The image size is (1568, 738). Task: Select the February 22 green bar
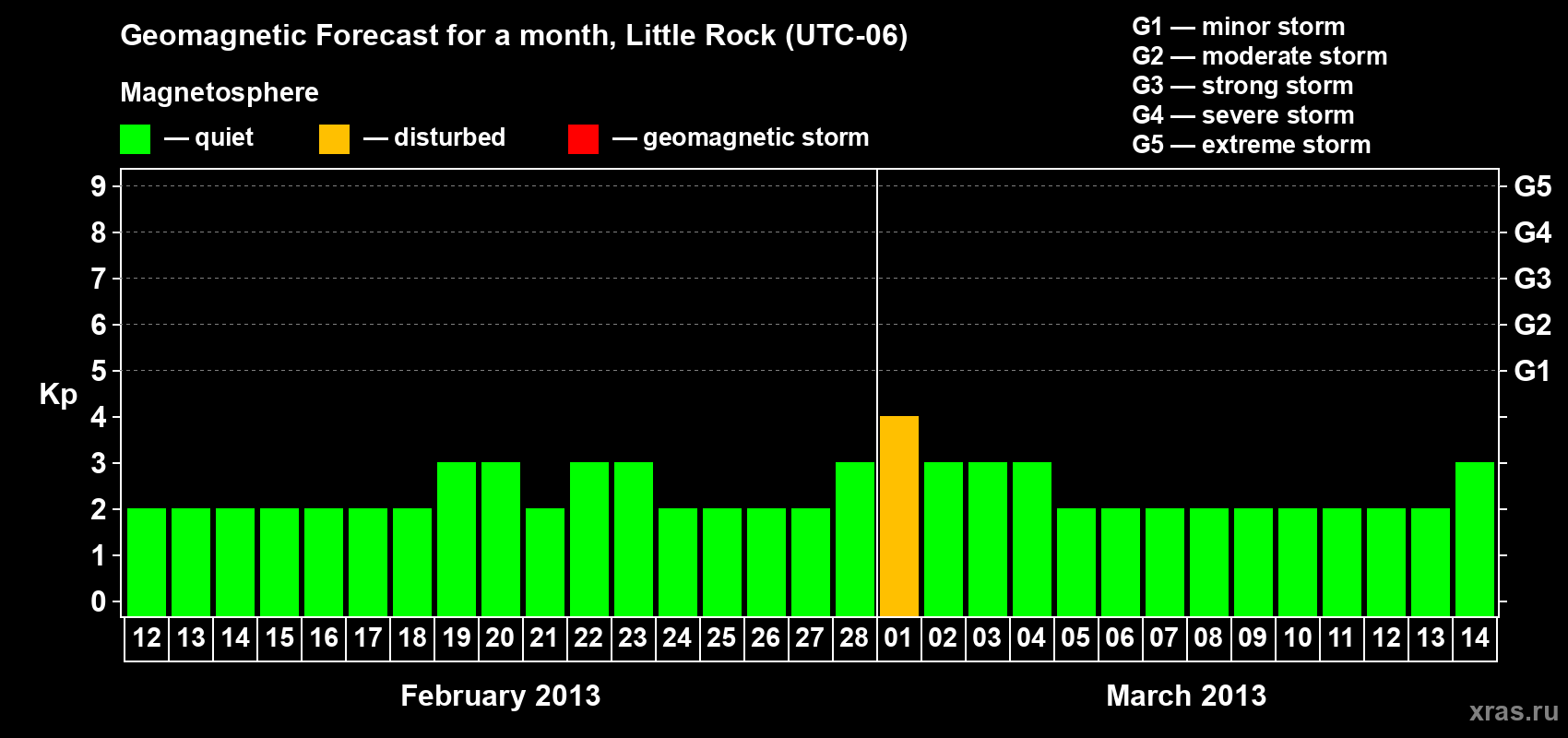[x=589, y=539]
